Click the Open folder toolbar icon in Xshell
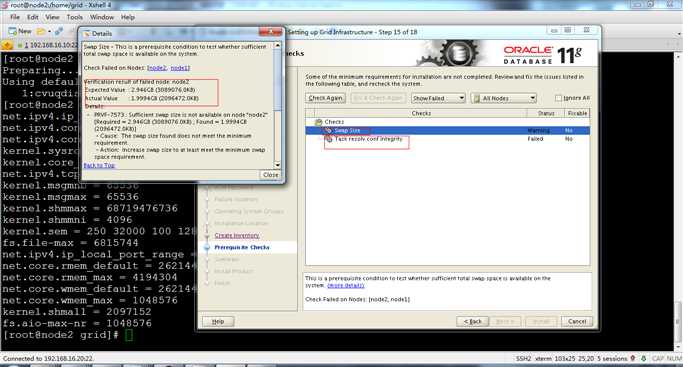Viewport: 683px width, 367px height. (x=41, y=31)
